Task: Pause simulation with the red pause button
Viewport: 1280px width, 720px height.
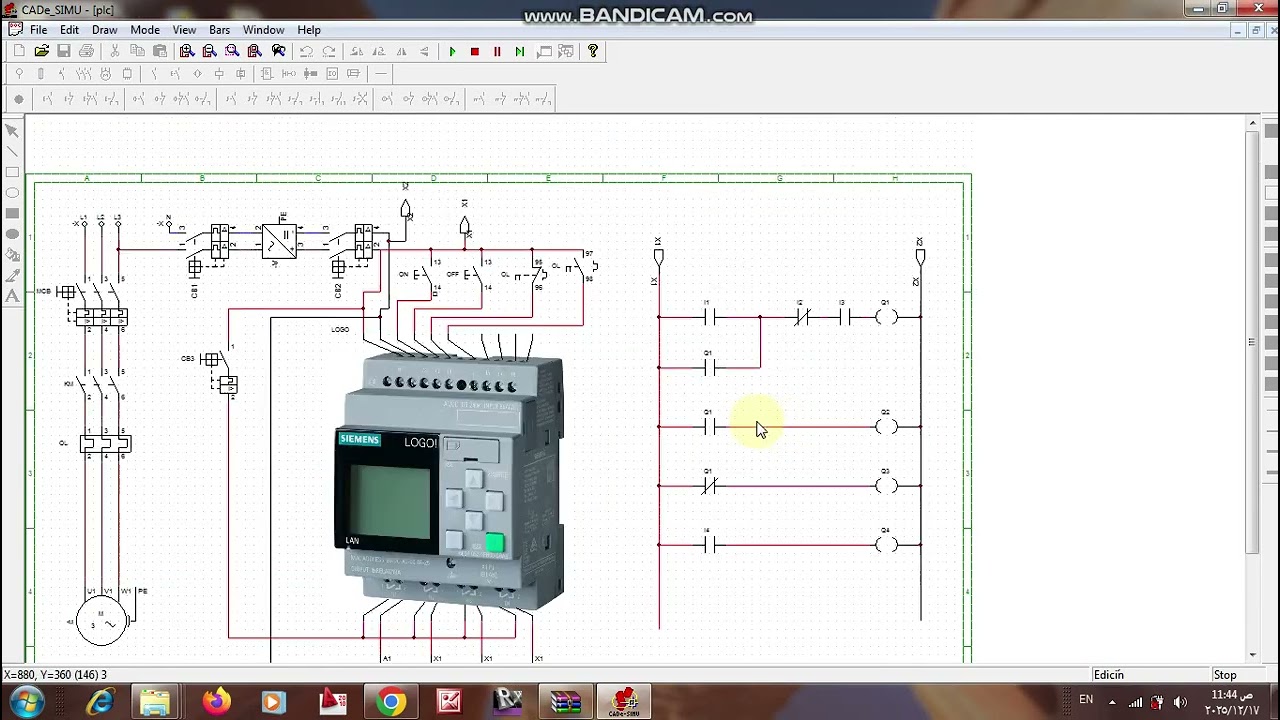Action: pyautogui.click(x=497, y=51)
